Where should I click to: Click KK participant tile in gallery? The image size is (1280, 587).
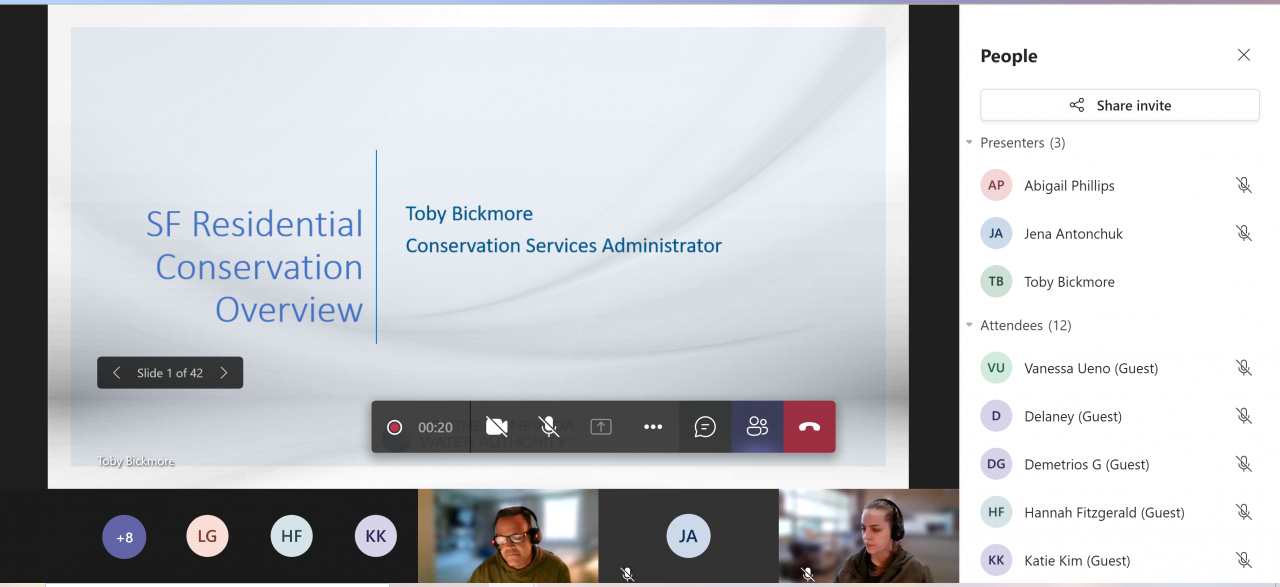pyautogui.click(x=375, y=537)
